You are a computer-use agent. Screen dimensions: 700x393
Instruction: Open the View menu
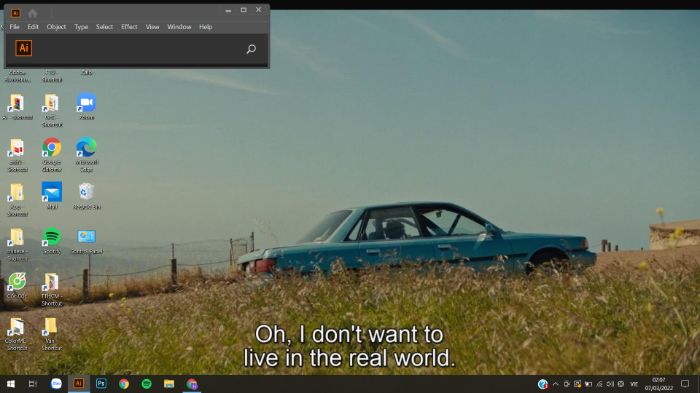pyautogui.click(x=152, y=27)
